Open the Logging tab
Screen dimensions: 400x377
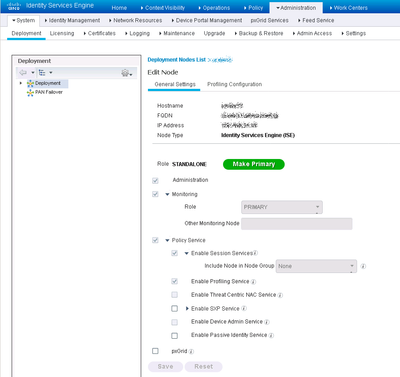(x=137, y=33)
